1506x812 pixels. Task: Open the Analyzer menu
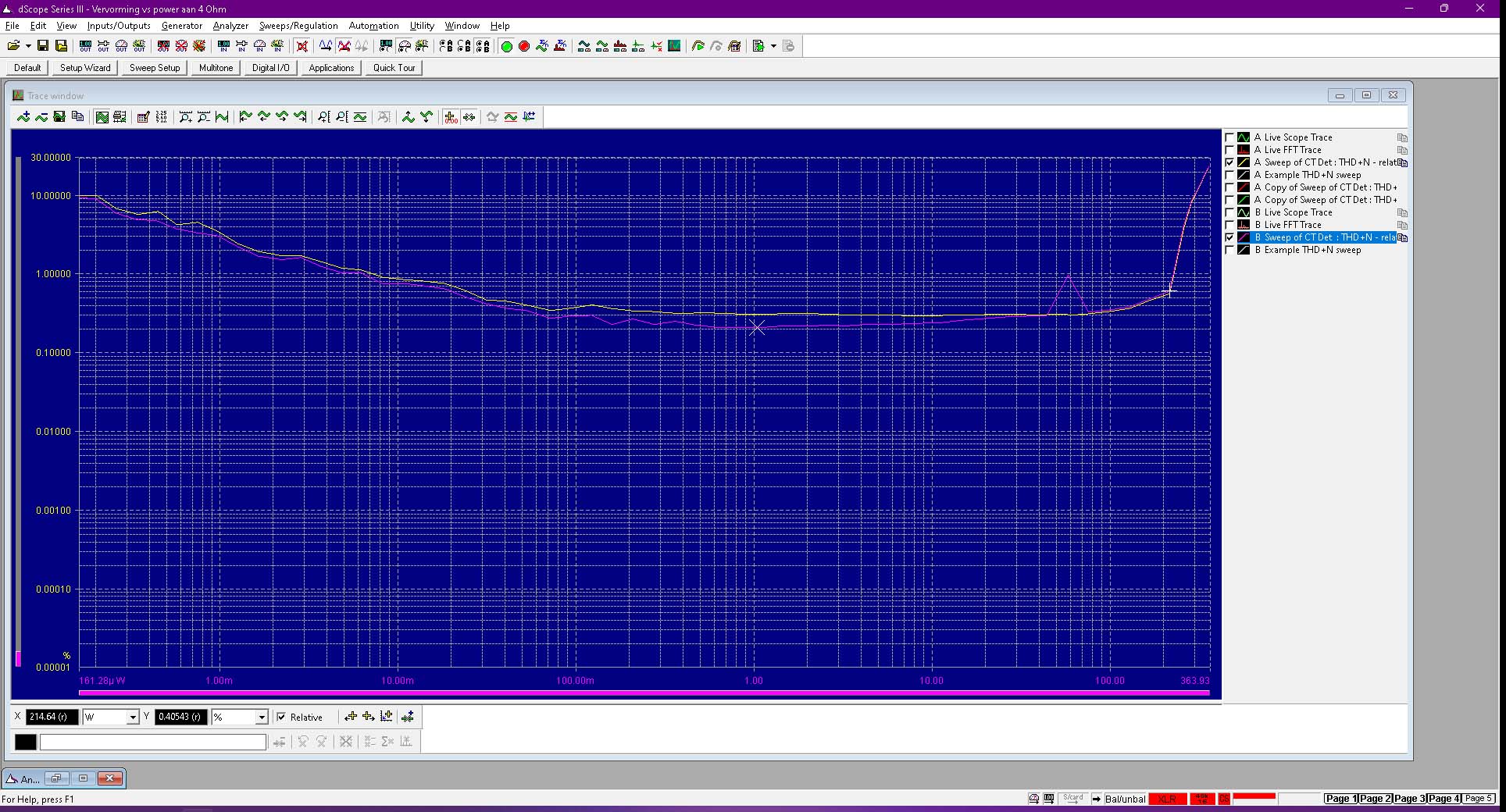[230, 26]
